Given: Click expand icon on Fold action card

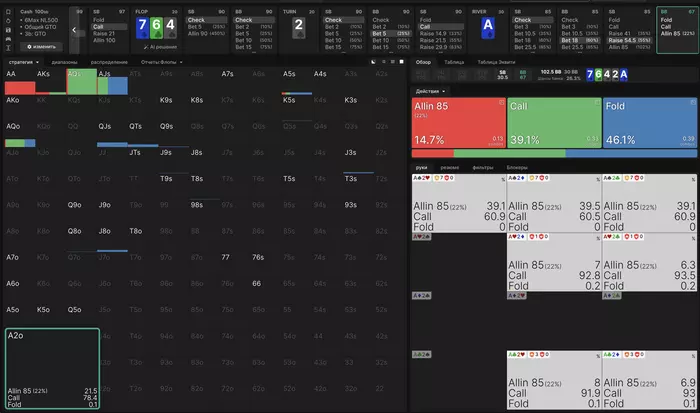Looking at the screenshot, I should [x=693, y=103].
